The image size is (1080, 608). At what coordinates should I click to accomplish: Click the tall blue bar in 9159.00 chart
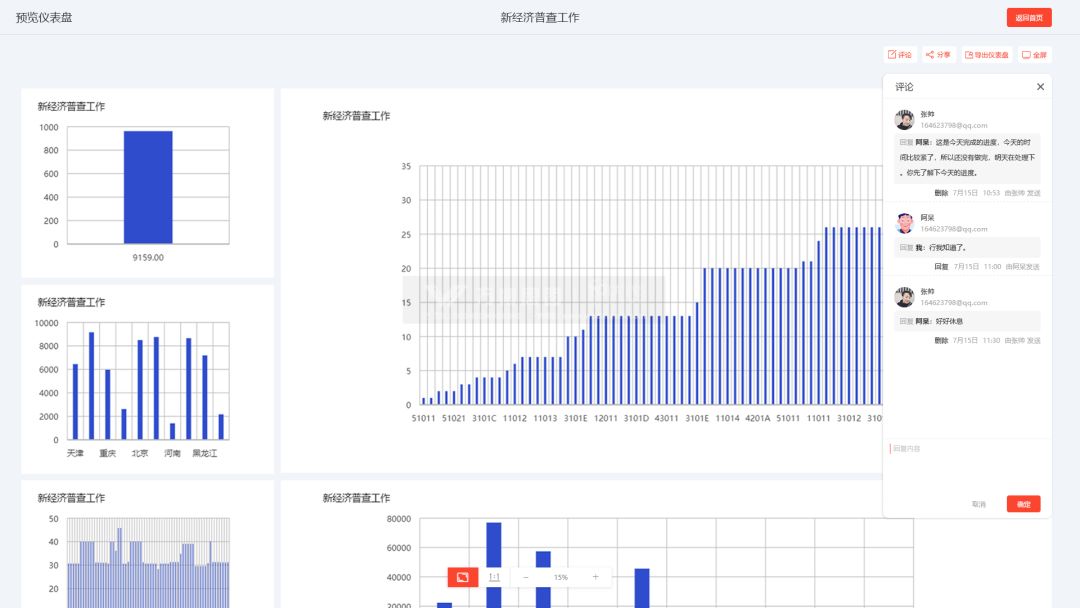pos(148,187)
